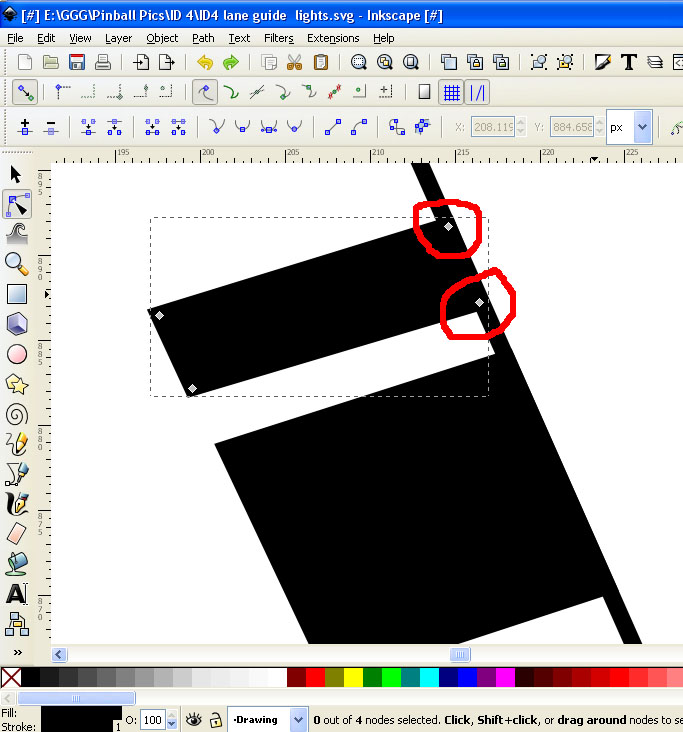
Task: Click the Save document icon
Action: pos(76,62)
